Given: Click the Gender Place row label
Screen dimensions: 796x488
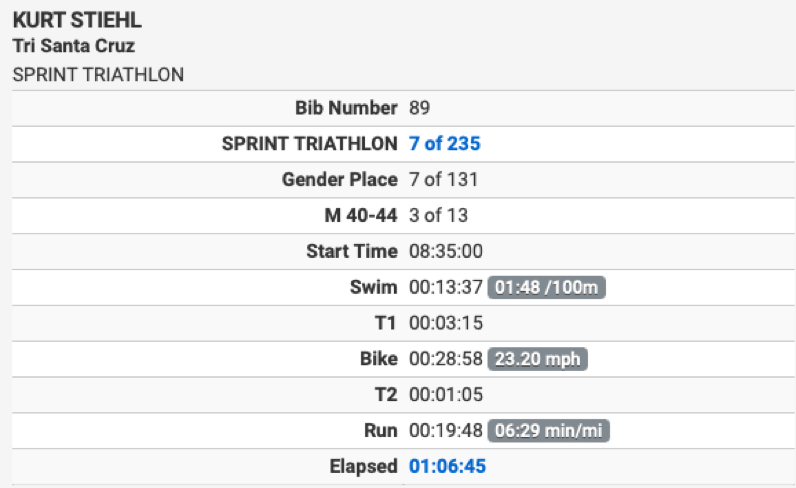Looking at the screenshot, I should click(x=340, y=179).
